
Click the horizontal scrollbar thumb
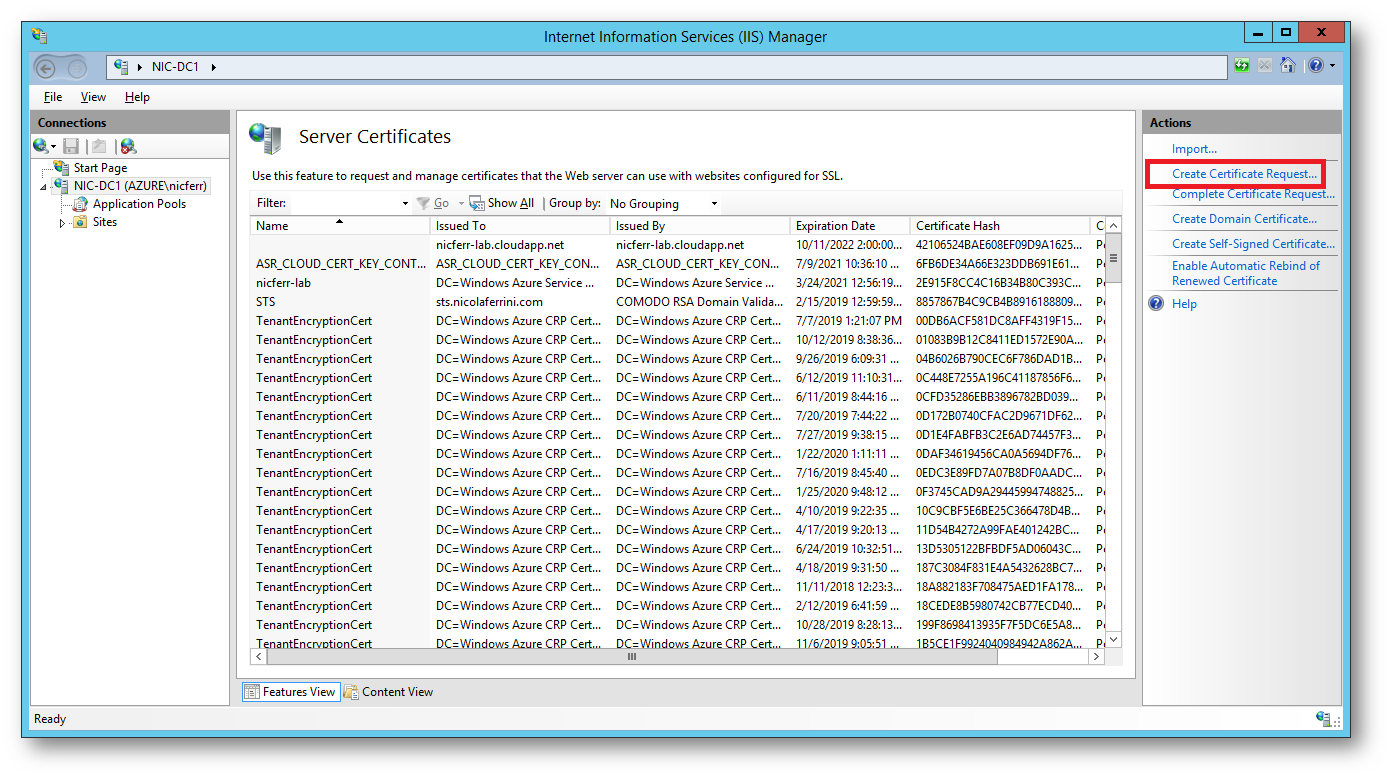pos(632,657)
